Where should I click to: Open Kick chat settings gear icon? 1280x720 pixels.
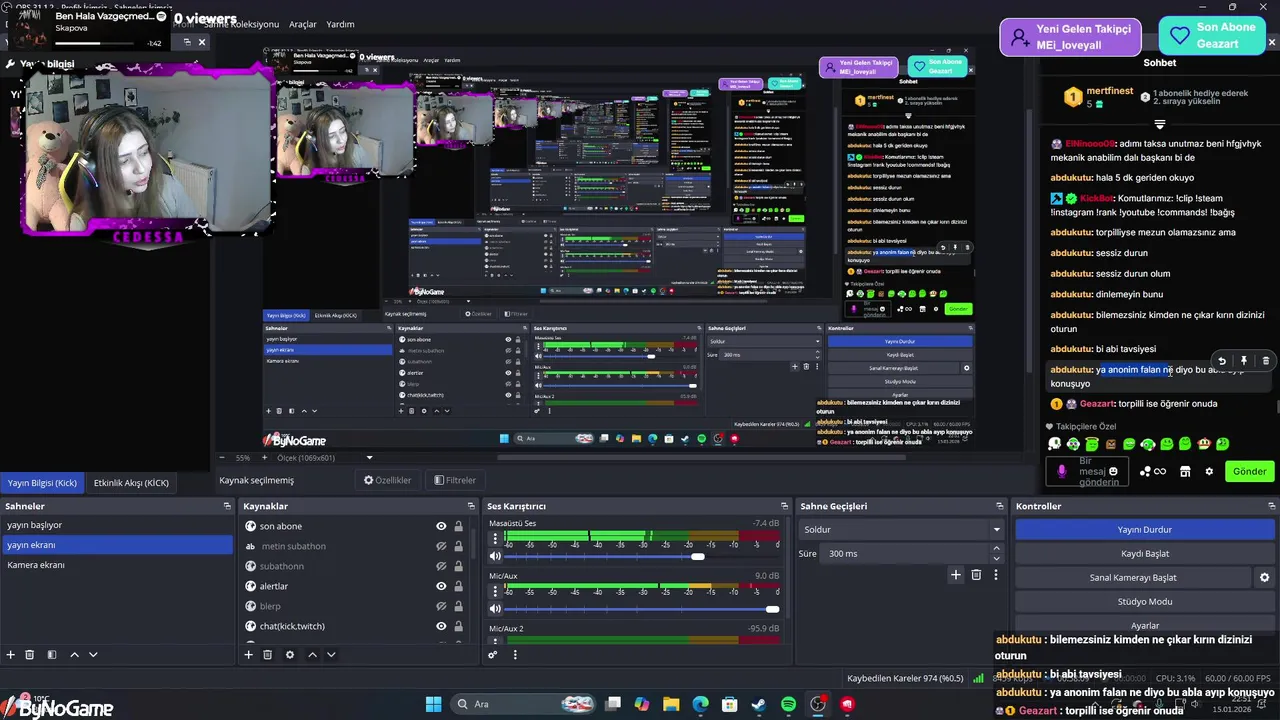pos(1209,471)
